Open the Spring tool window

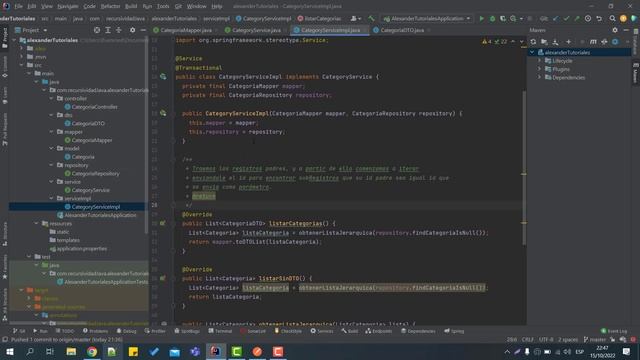(x=454, y=331)
